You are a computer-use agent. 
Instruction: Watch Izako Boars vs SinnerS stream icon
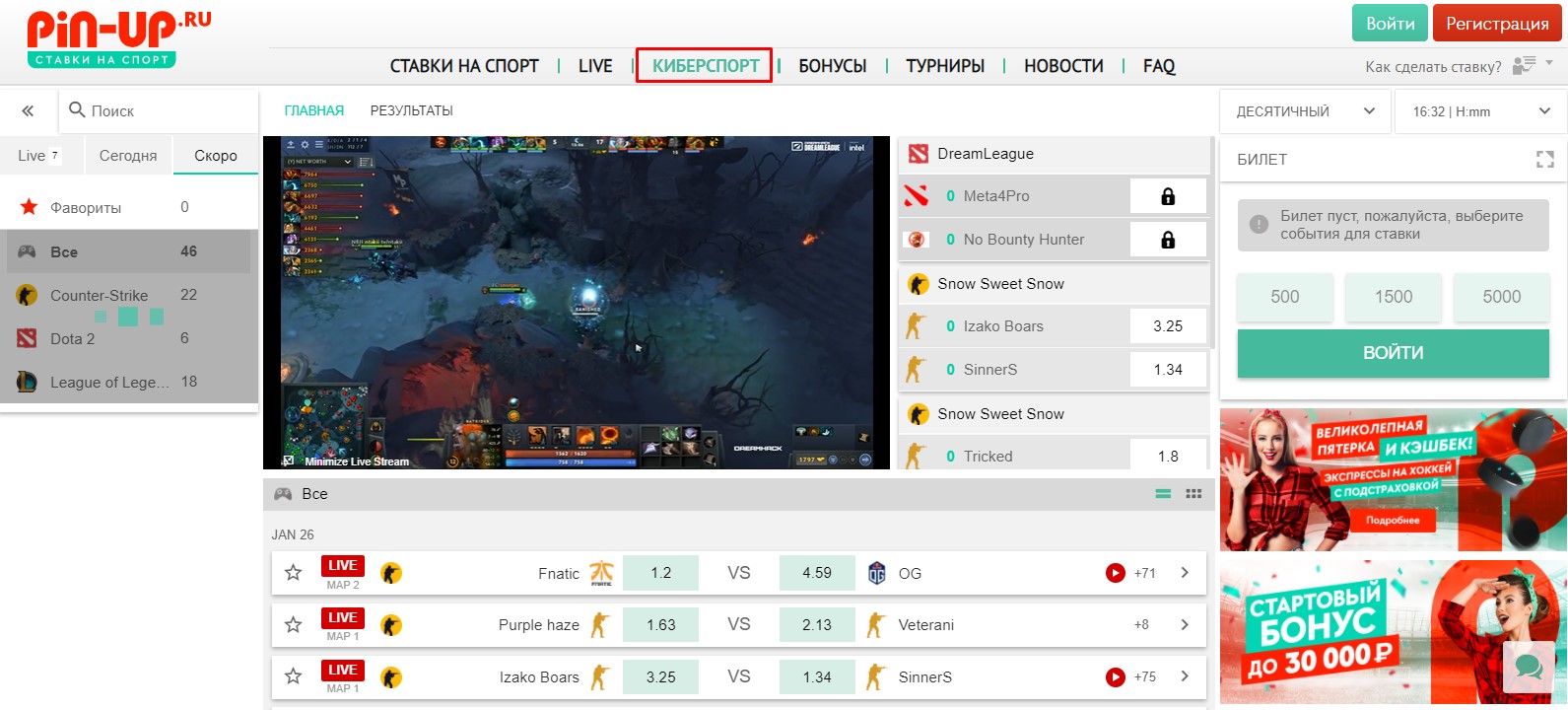(x=1116, y=677)
